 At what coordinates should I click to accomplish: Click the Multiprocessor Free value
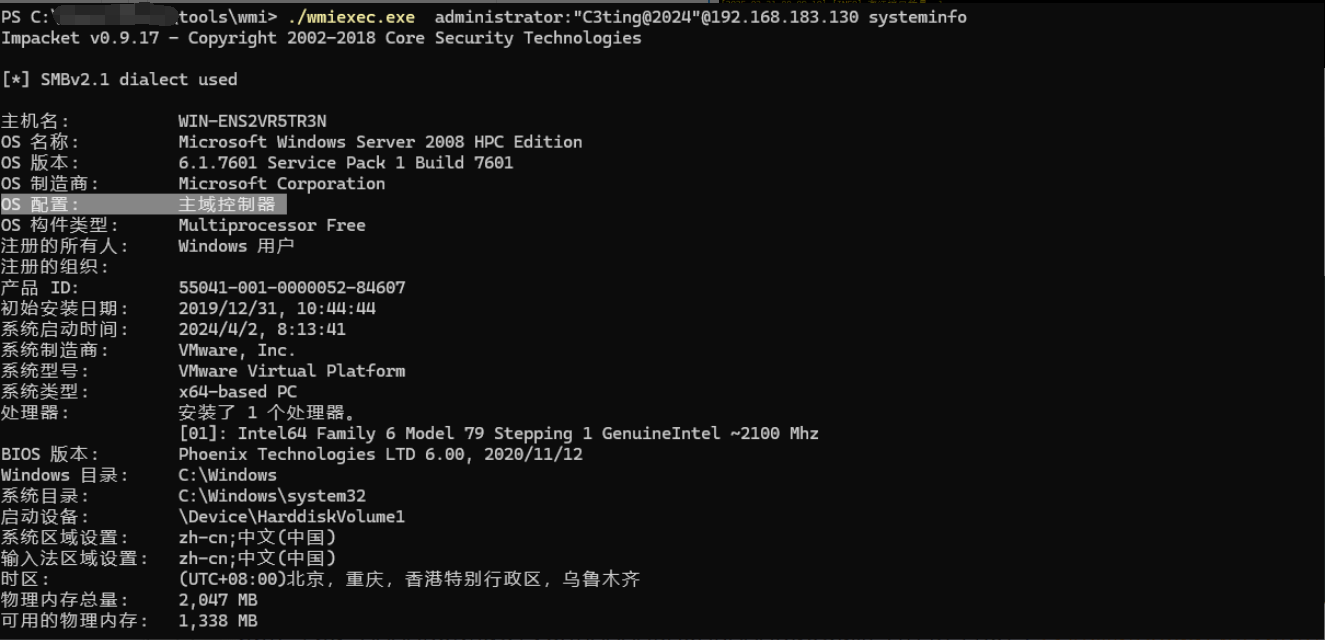click(x=271, y=225)
